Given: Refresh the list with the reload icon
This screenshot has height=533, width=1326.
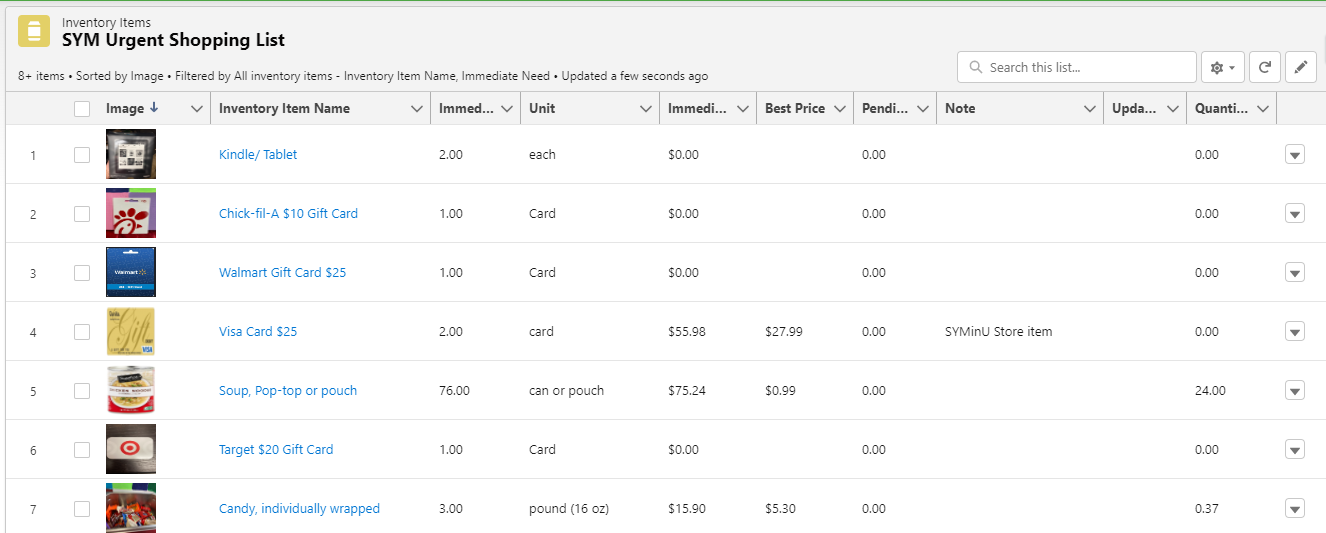Looking at the screenshot, I should [1265, 67].
